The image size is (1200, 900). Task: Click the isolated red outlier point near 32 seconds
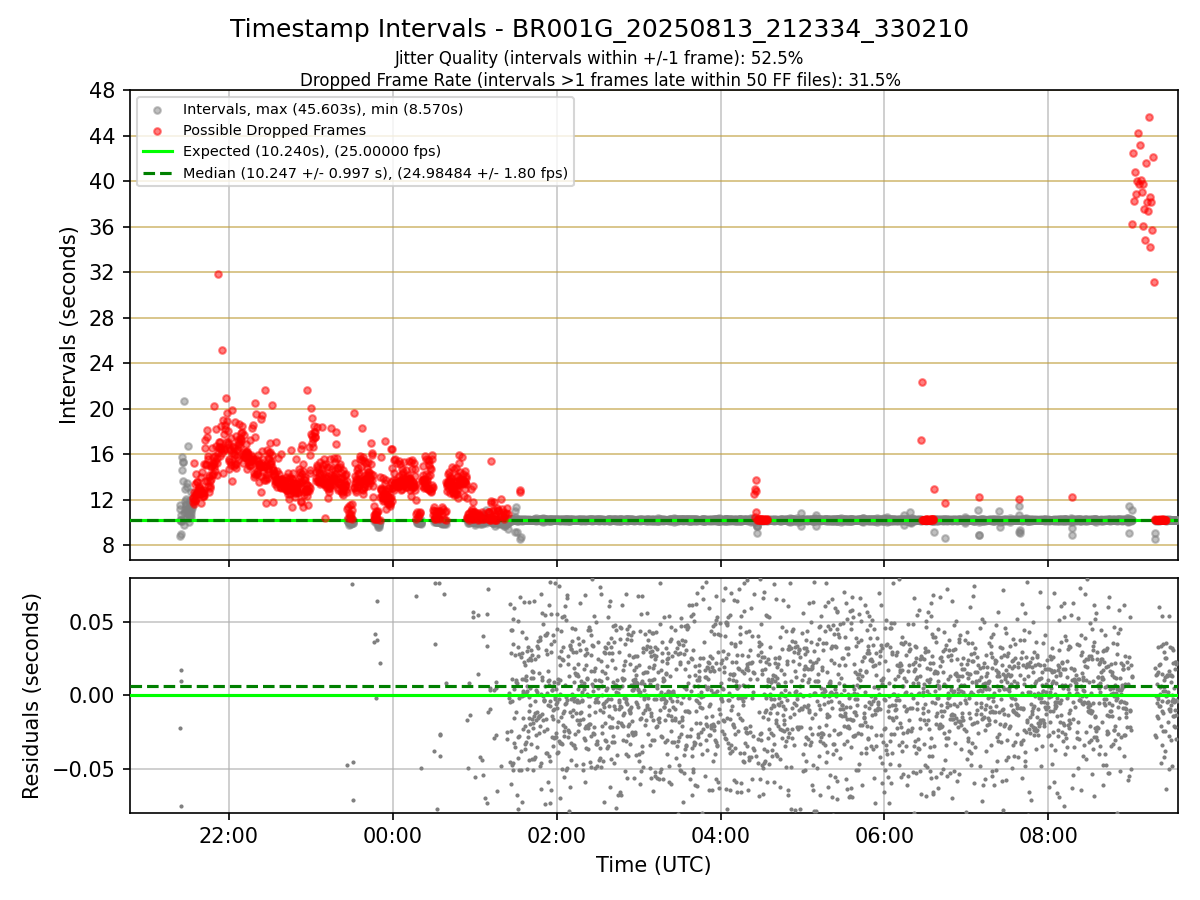pos(218,274)
